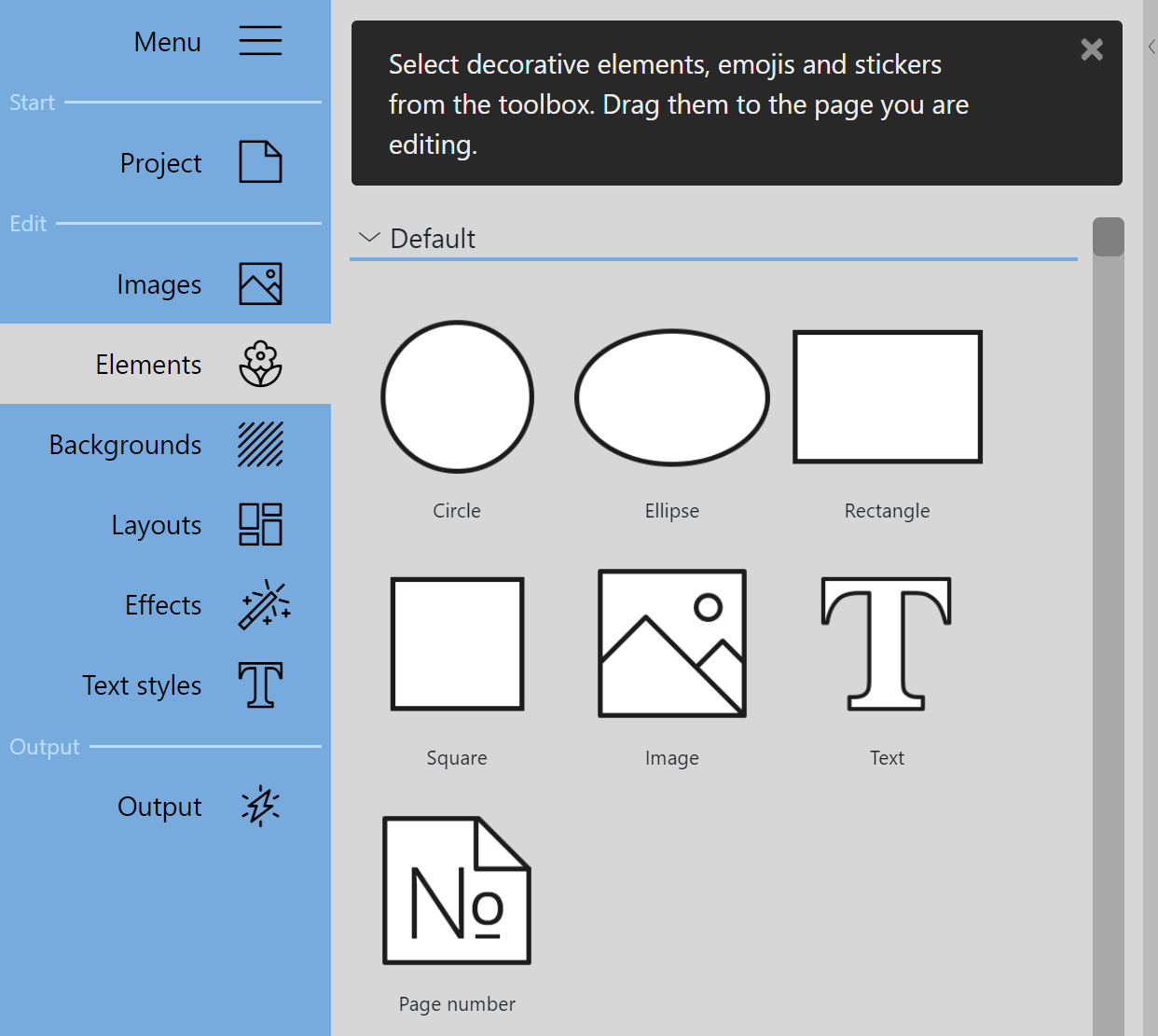
Task: Select the Effects magic wand icon
Action: (262, 604)
